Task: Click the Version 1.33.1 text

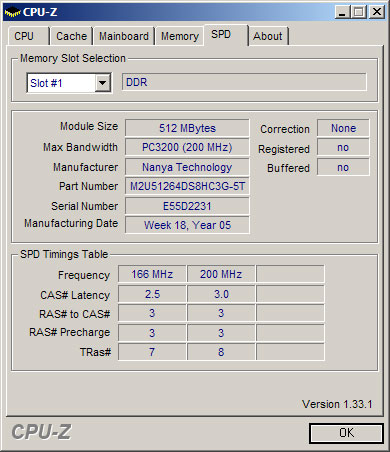Action: coord(337,404)
